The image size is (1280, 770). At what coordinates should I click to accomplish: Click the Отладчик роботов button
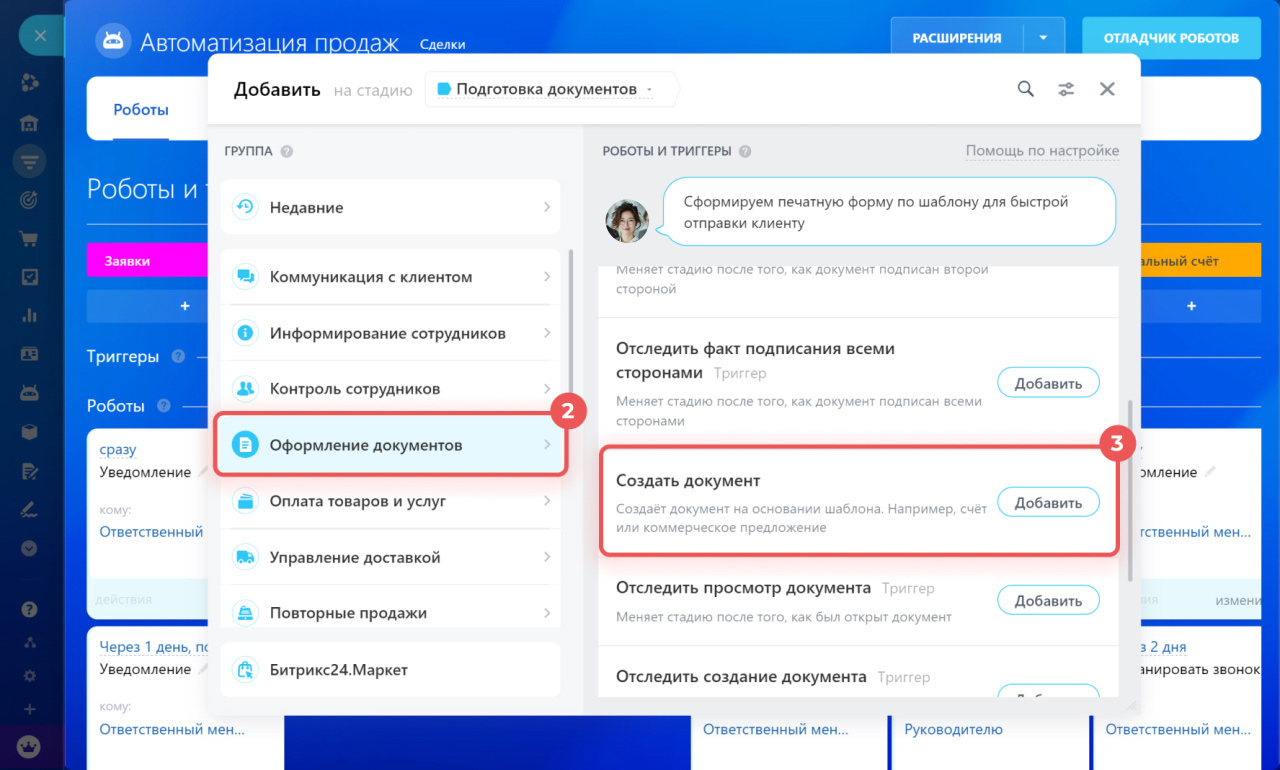[x=1170, y=38]
